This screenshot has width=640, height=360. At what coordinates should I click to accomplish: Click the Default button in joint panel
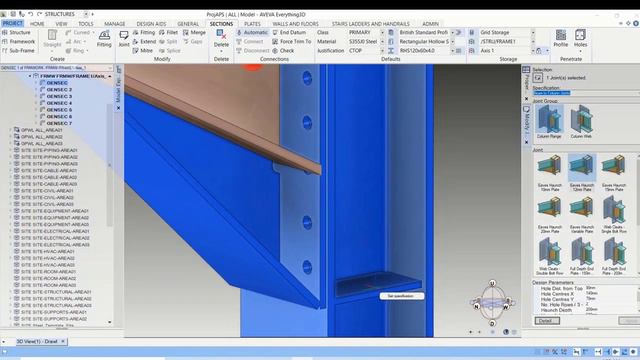[x=547, y=321]
